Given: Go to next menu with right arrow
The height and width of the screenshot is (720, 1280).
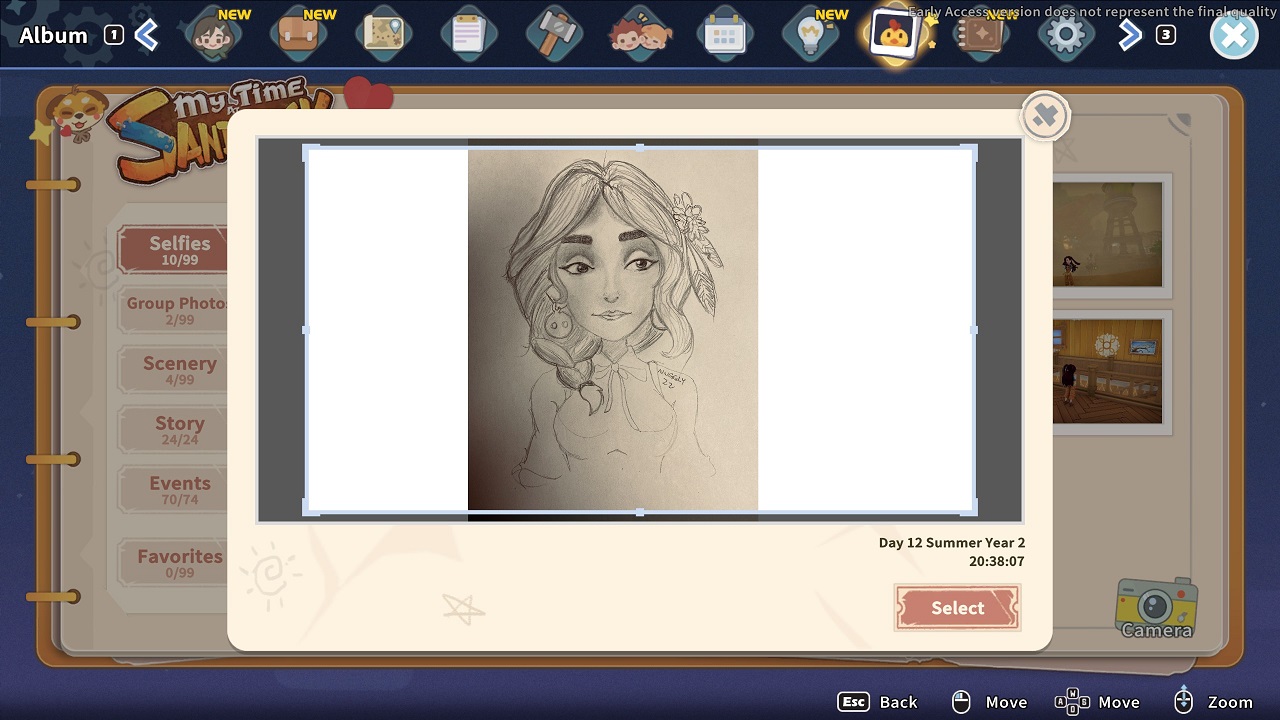Looking at the screenshot, I should 1130,36.
